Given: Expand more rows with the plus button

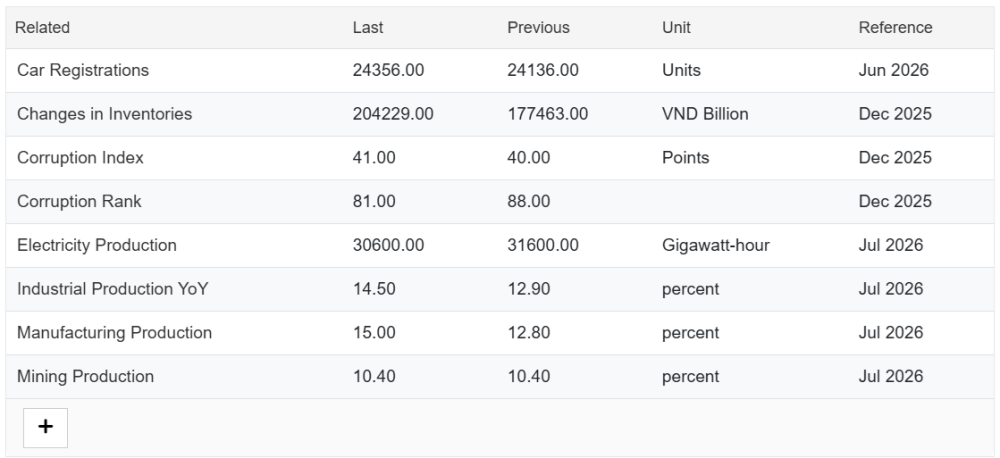Looking at the screenshot, I should [x=45, y=427].
